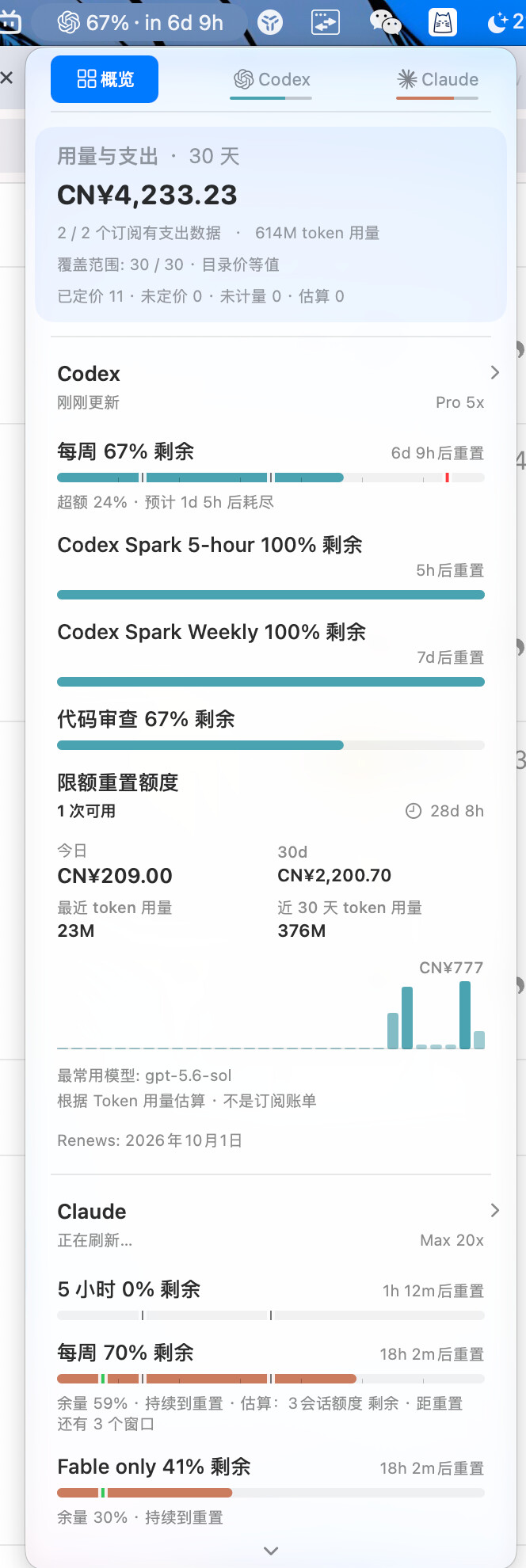The image size is (526, 1568).
Task: Open the window-switch arrows menu bar icon
Action: click(x=326, y=22)
